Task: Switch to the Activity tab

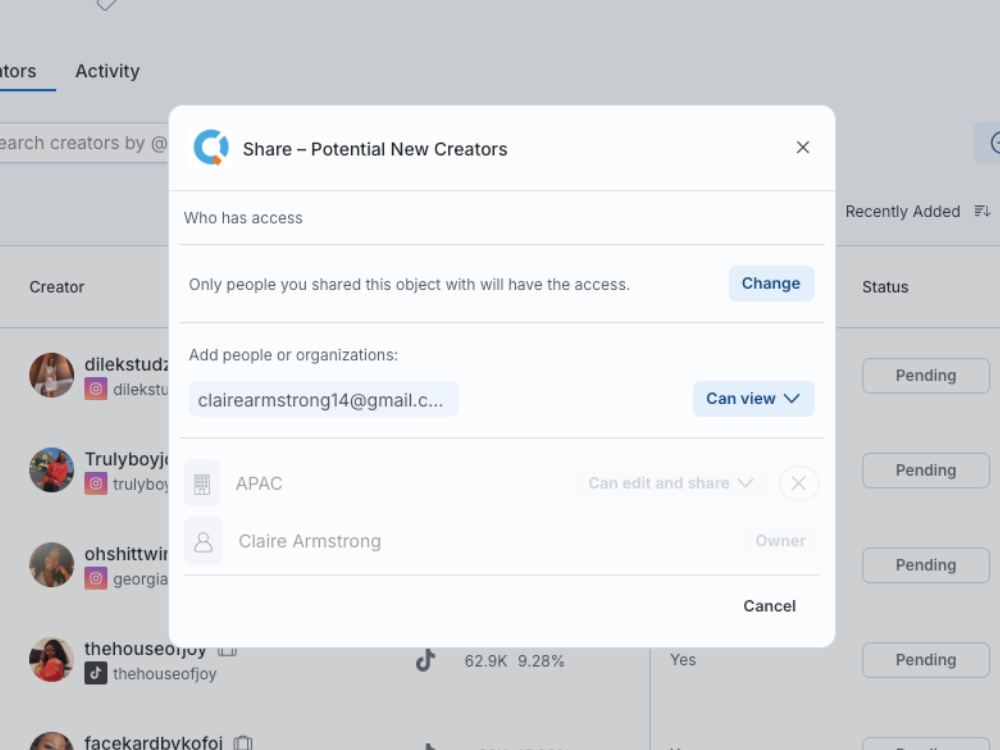Action: click(x=107, y=71)
